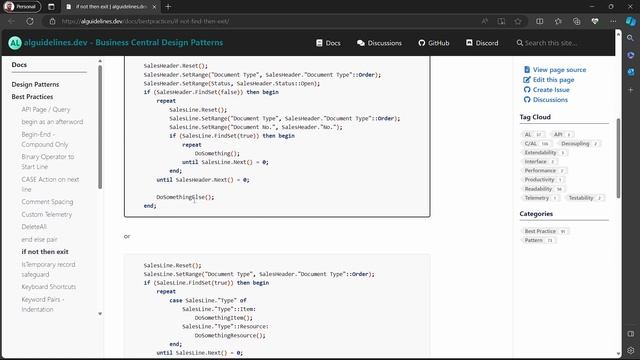Open 'IsTemporary record safeguard' doc
Viewport: 640px width, 360px height.
pyautogui.click(x=48, y=269)
